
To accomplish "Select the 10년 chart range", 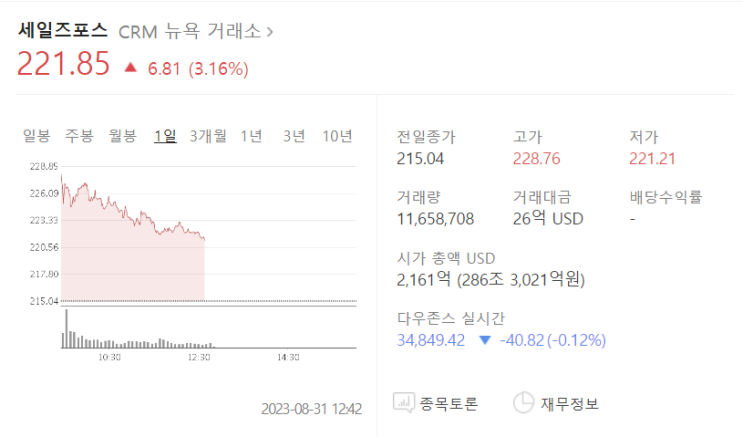I will click(x=337, y=136).
